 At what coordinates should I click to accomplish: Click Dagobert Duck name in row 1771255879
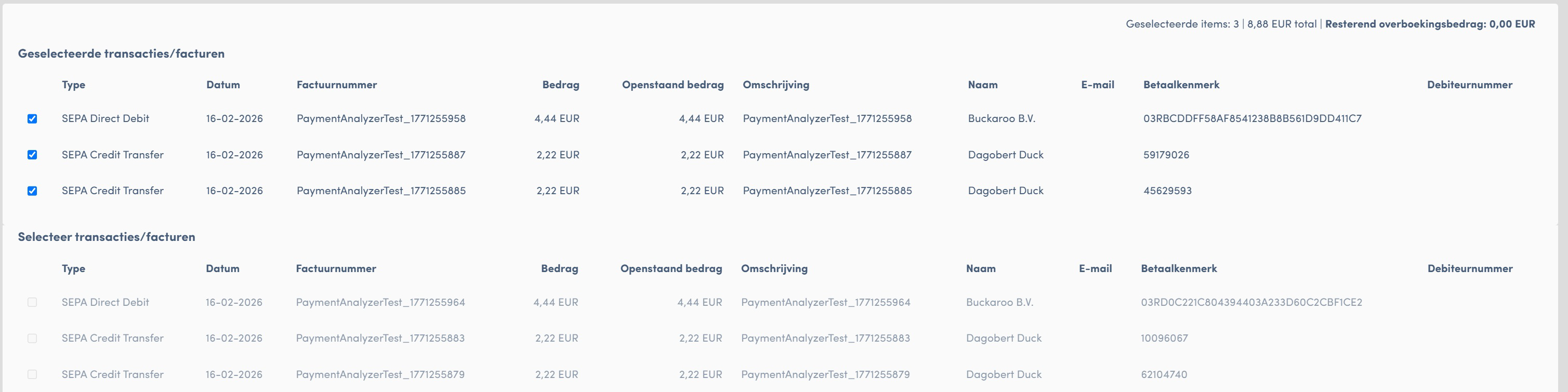pos(1004,374)
